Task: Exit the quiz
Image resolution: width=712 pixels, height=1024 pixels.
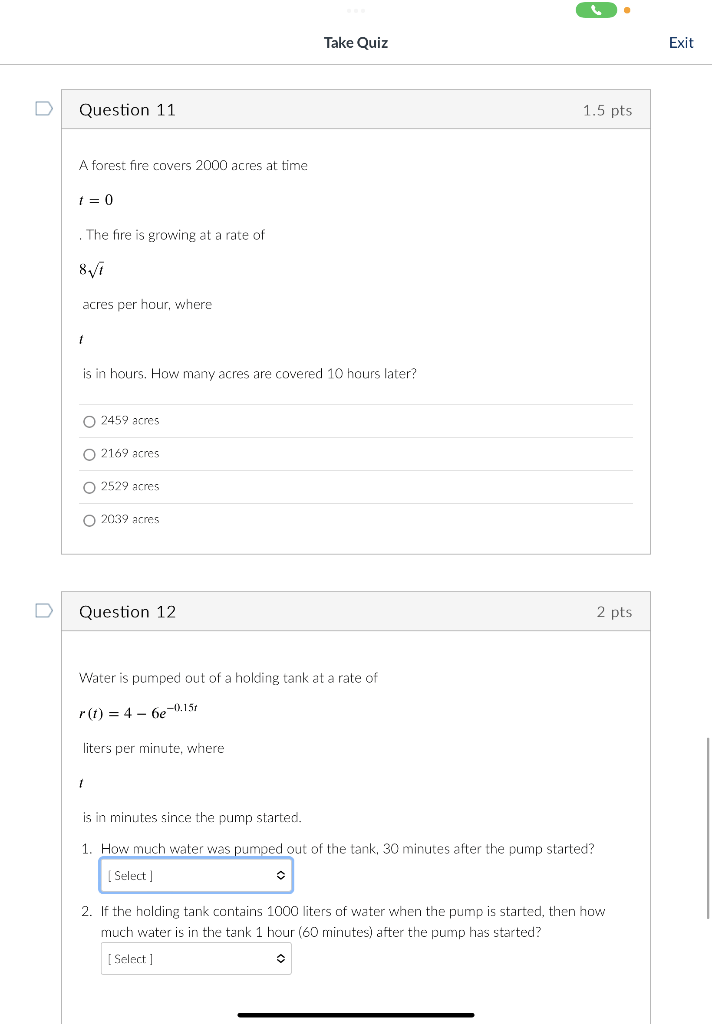Action: [x=681, y=42]
